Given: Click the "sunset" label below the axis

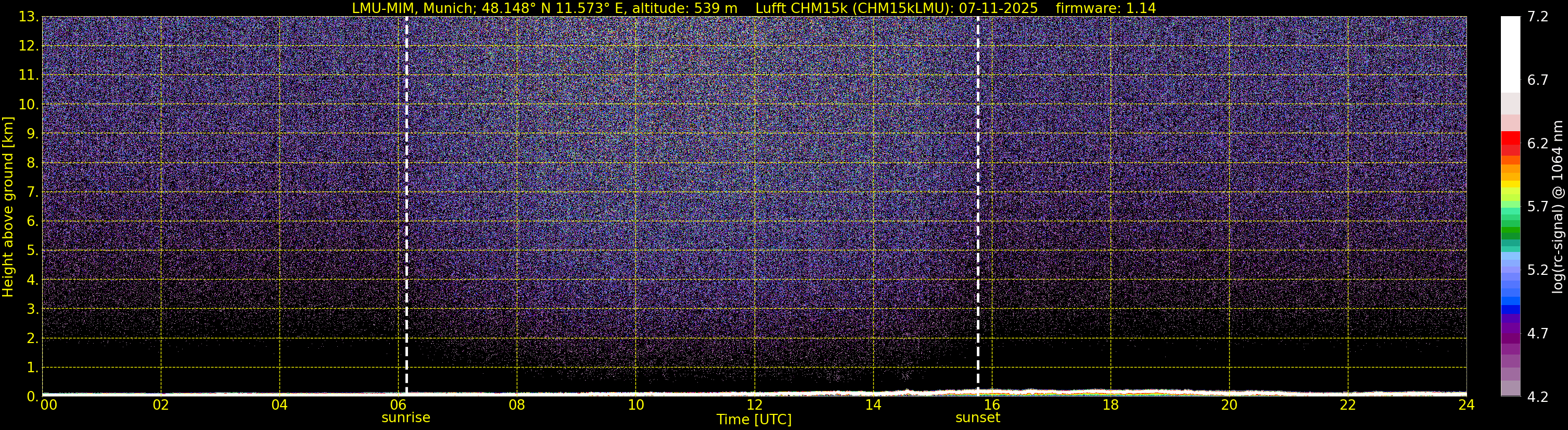Looking at the screenshot, I should point(977,418).
